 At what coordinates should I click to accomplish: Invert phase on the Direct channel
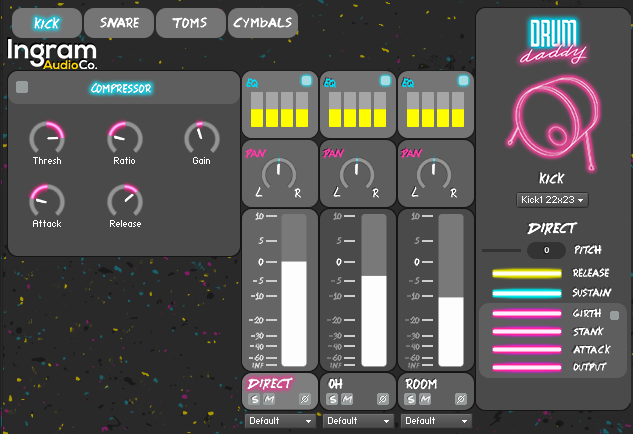pos(305,399)
